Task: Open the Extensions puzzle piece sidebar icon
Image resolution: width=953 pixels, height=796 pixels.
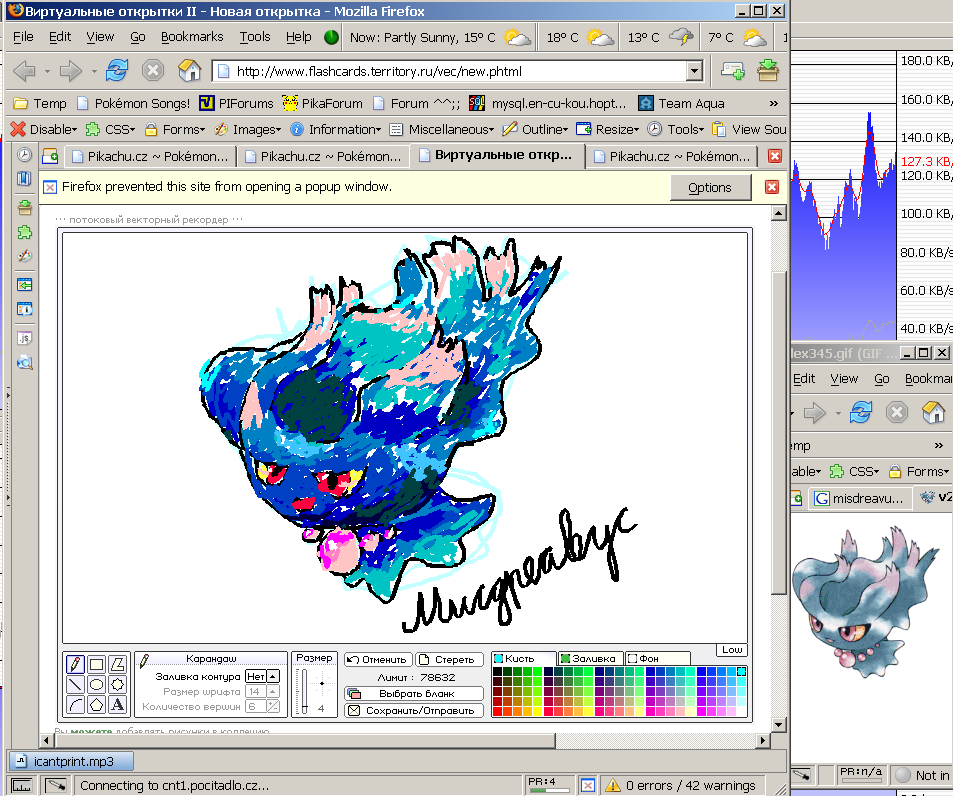Action: click(24, 232)
